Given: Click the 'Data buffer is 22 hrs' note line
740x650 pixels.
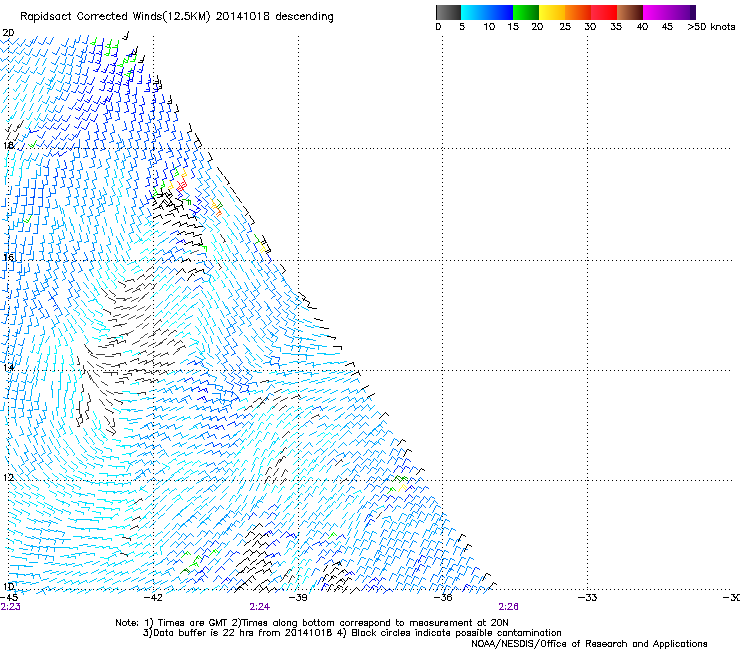Looking at the screenshot, I should tap(352, 633).
